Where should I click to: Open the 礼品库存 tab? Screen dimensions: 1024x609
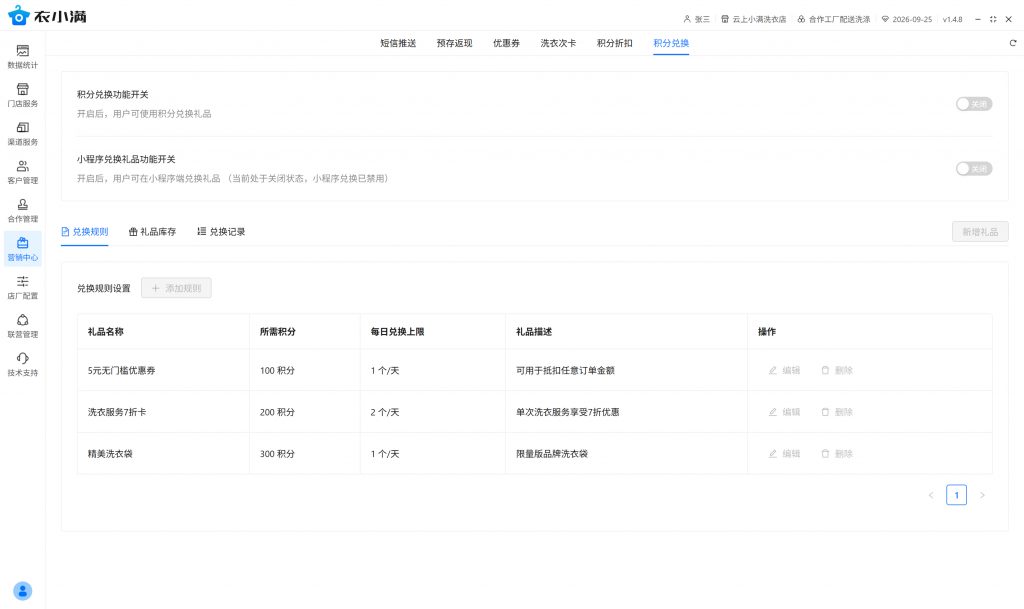[152, 231]
